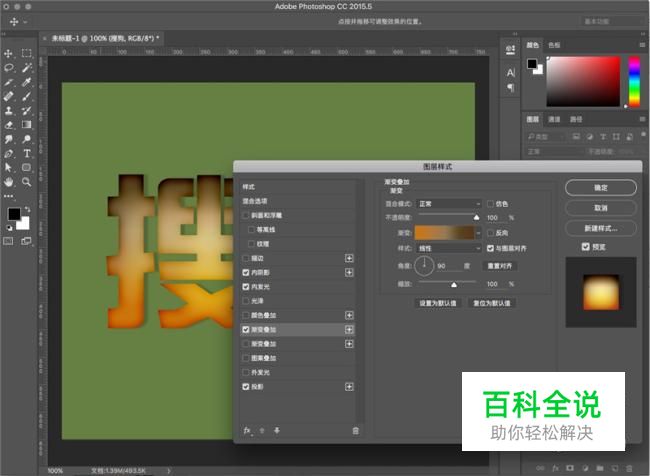Viewport: 650px width, 476px height.
Task: Enable the 颜色叠加 checkbox
Action: (x=246, y=316)
